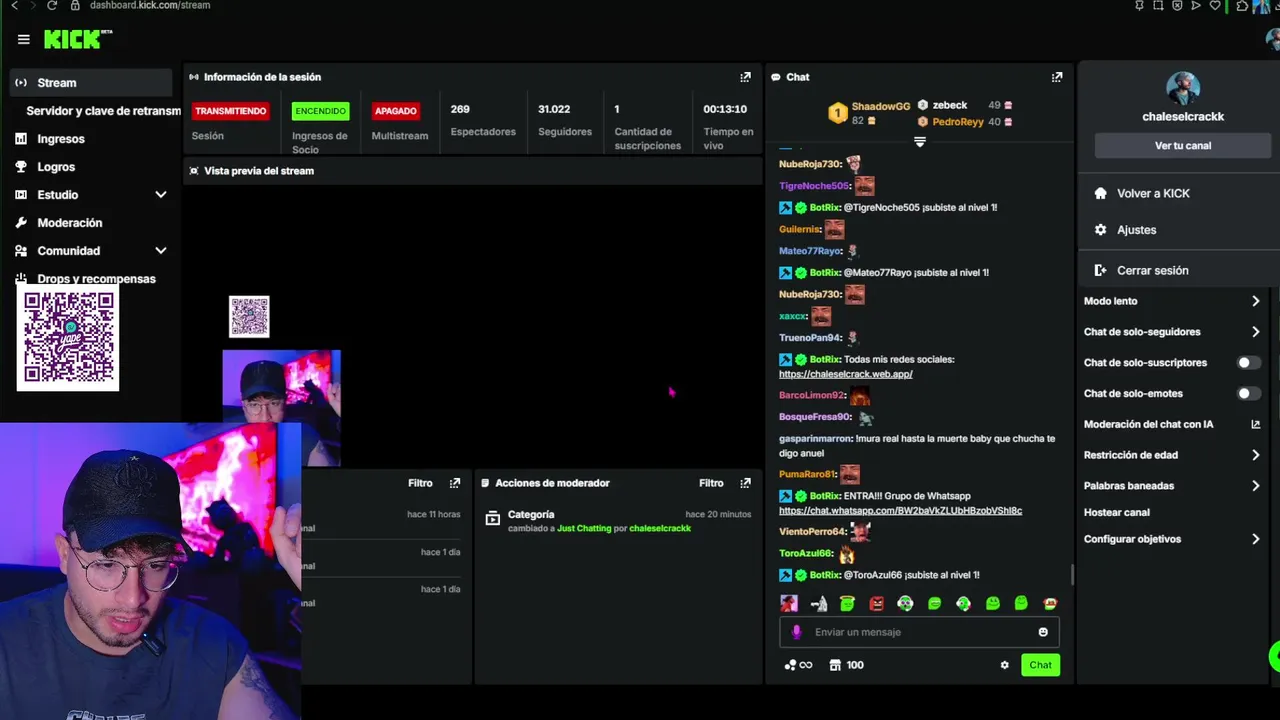The image size is (1280, 720).
Task: Click Volver a KICK
Action: tap(1153, 194)
